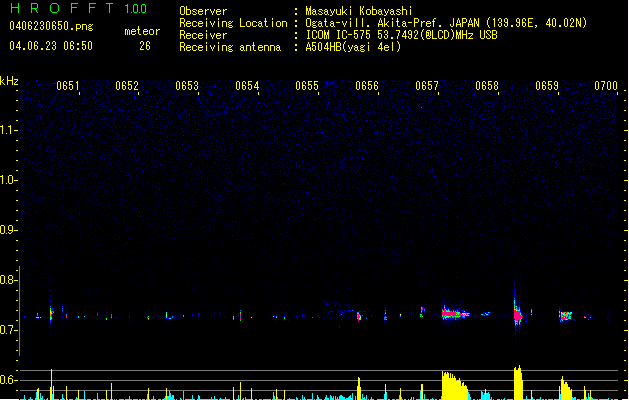Click receiver value ICOM IC-575 53.7492 MHz USB

[401, 35]
